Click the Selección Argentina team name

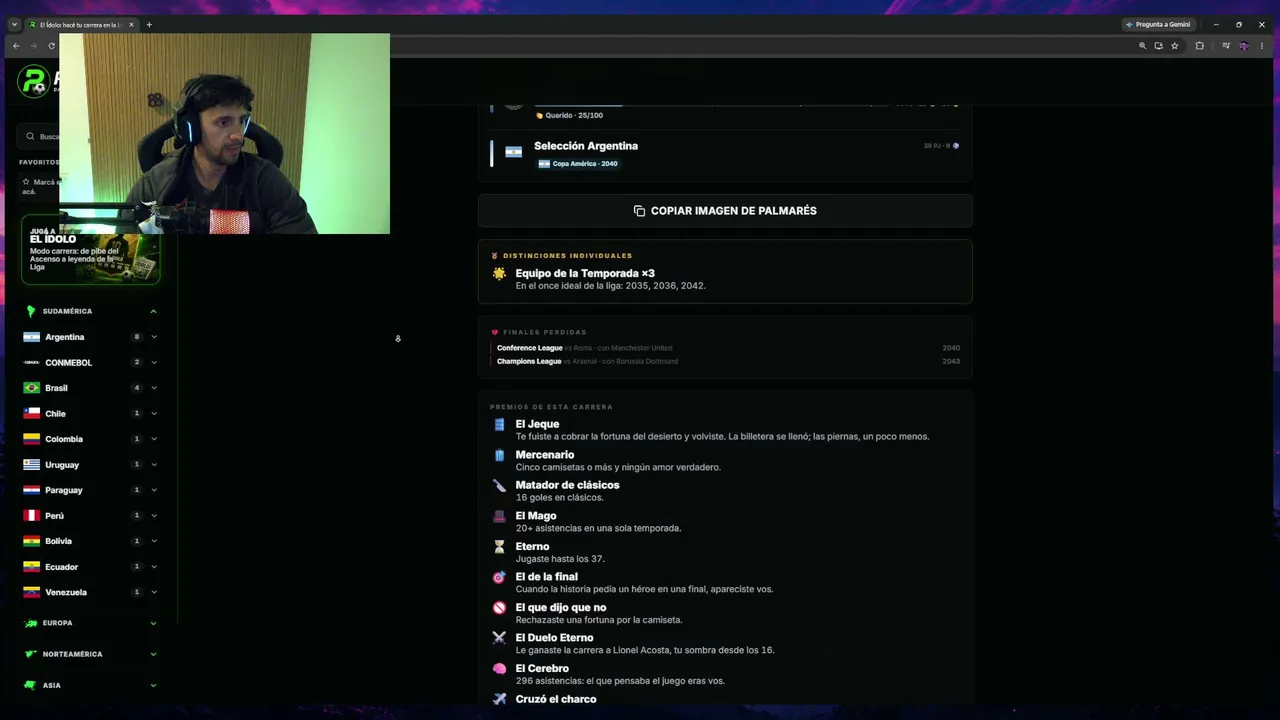pyautogui.click(x=586, y=146)
